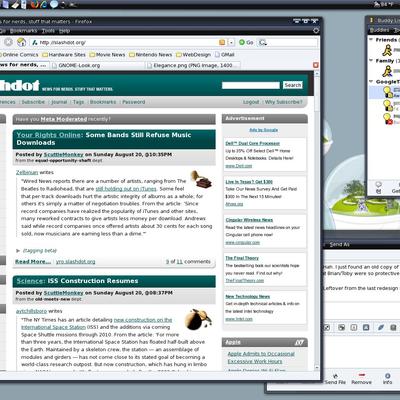Collapse the Google Talk group in Buddy List

click(371, 82)
